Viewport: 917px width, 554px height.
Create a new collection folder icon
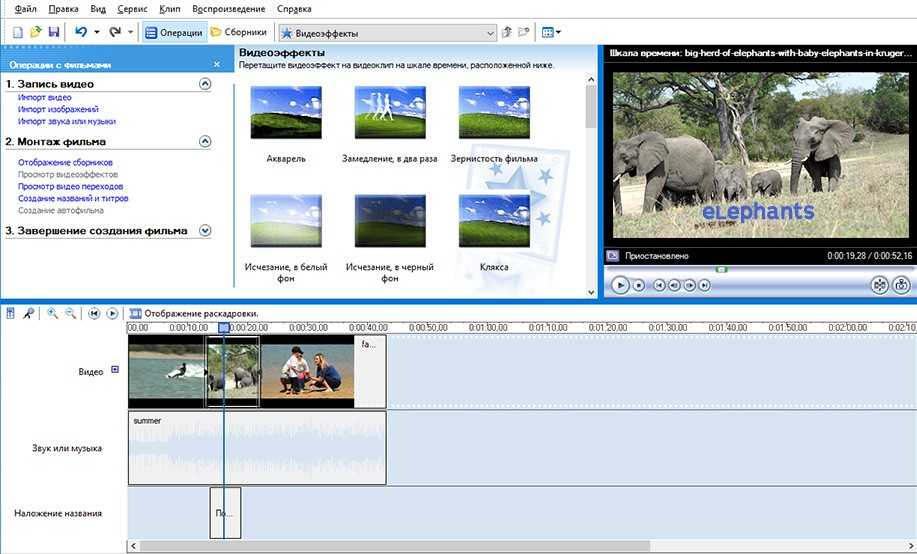523,32
